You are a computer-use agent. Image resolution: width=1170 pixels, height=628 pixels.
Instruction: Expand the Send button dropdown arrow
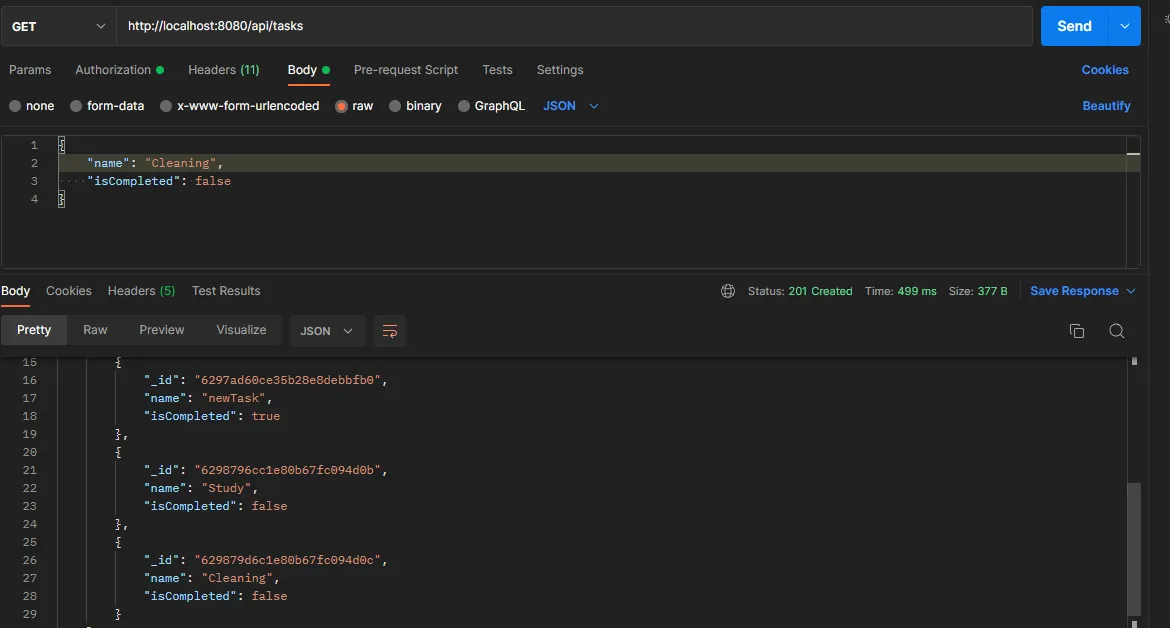[1125, 26]
